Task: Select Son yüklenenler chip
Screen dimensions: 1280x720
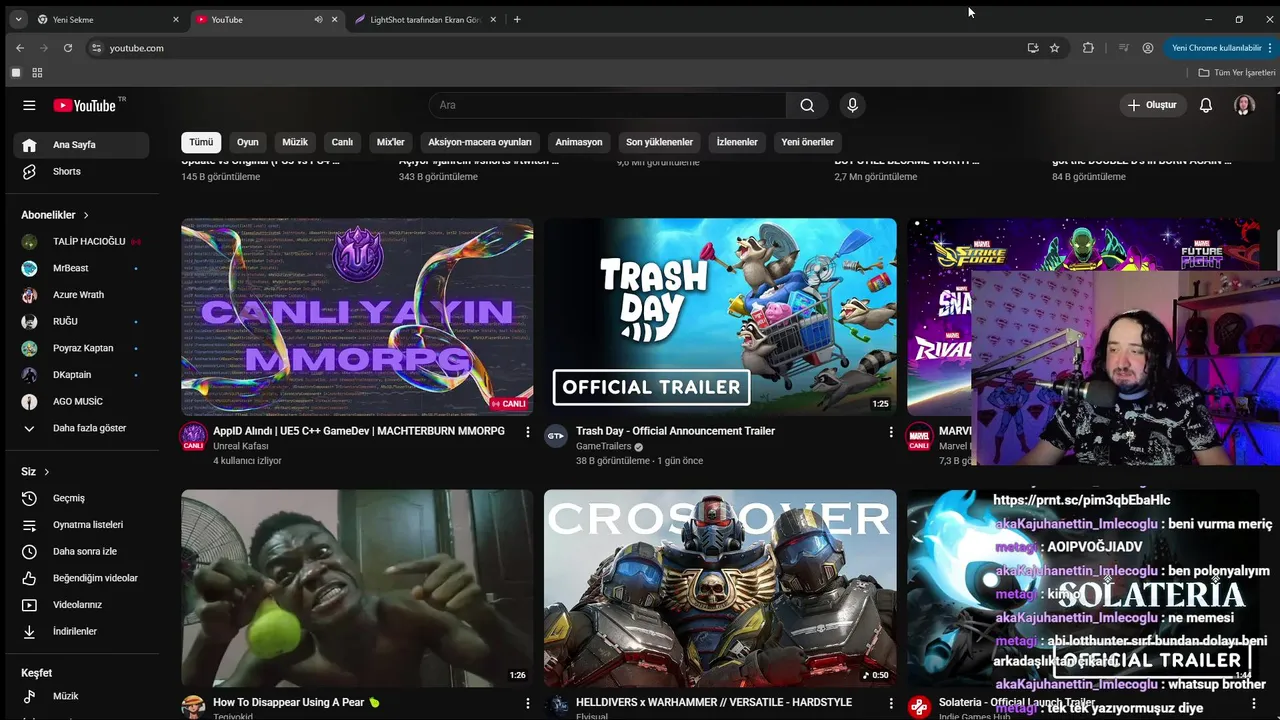Action: (x=659, y=142)
